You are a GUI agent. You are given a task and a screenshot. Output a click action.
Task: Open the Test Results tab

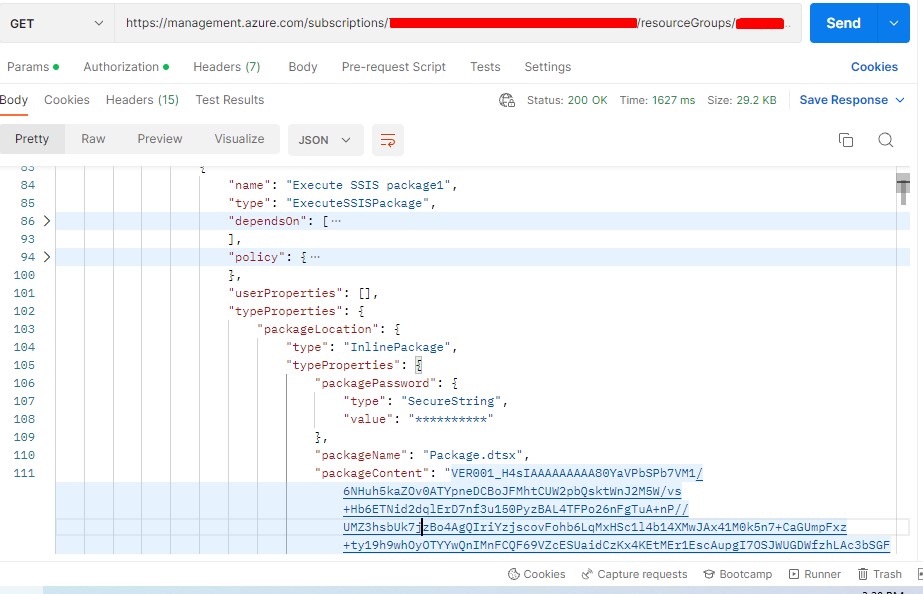227,100
